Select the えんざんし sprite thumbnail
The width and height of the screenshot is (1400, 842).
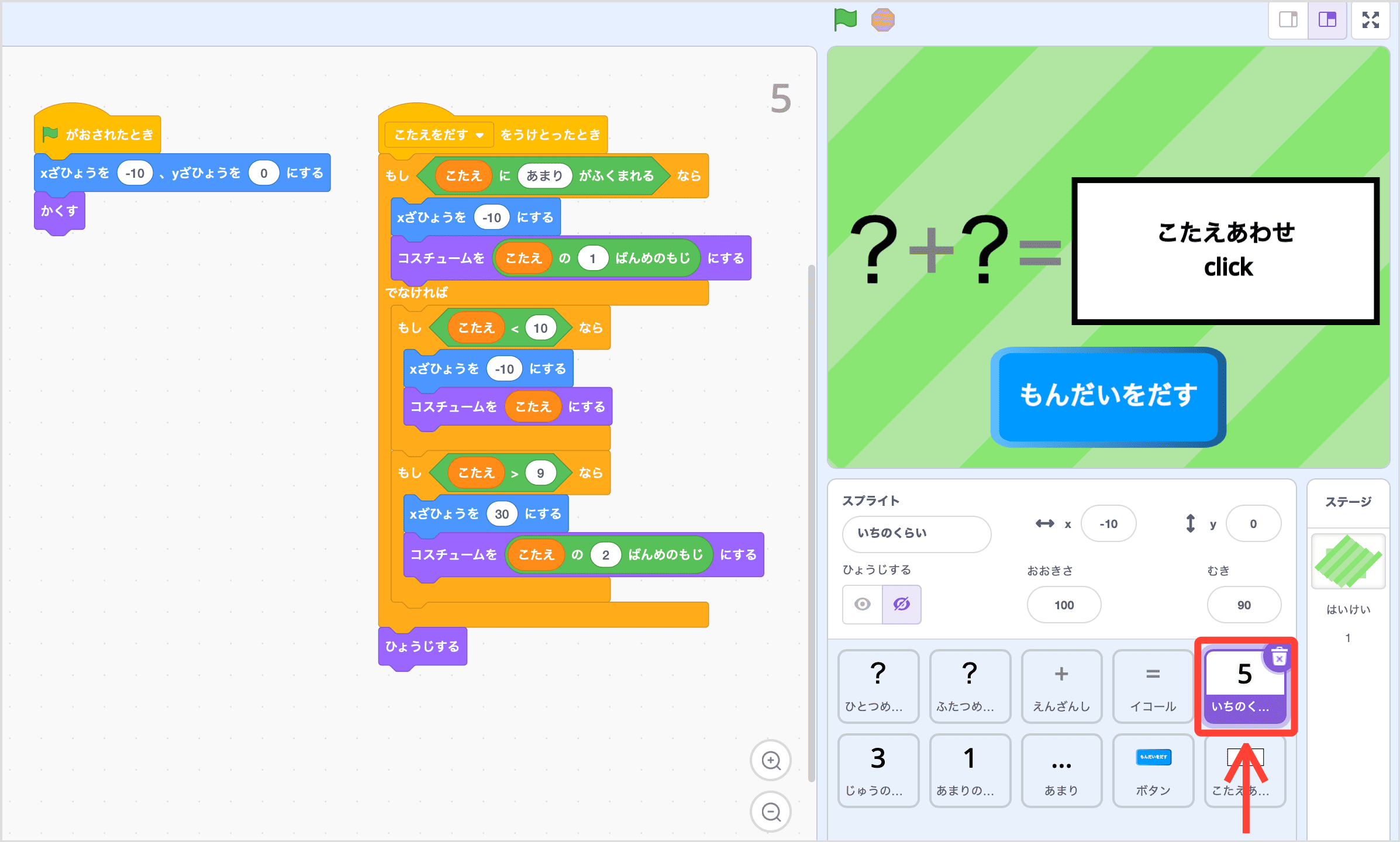click(1061, 686)
